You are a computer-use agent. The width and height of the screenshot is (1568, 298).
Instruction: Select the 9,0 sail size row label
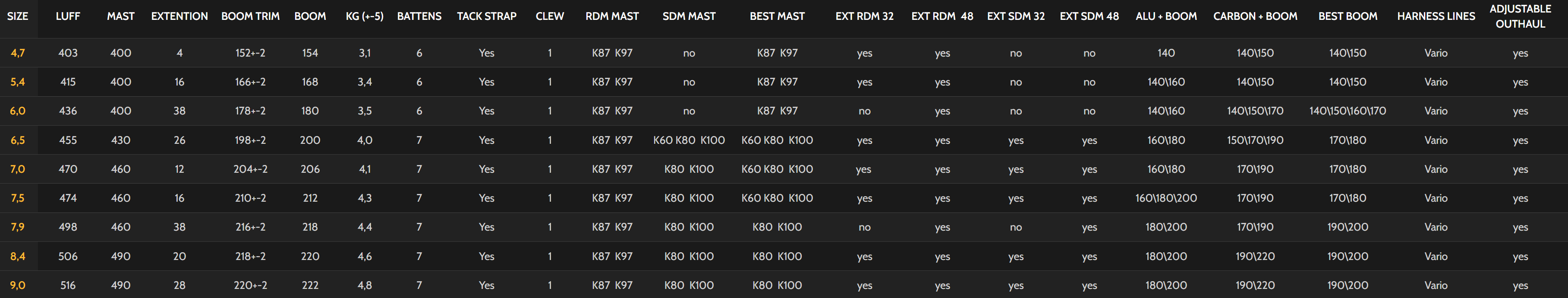[x=18, y=285]
